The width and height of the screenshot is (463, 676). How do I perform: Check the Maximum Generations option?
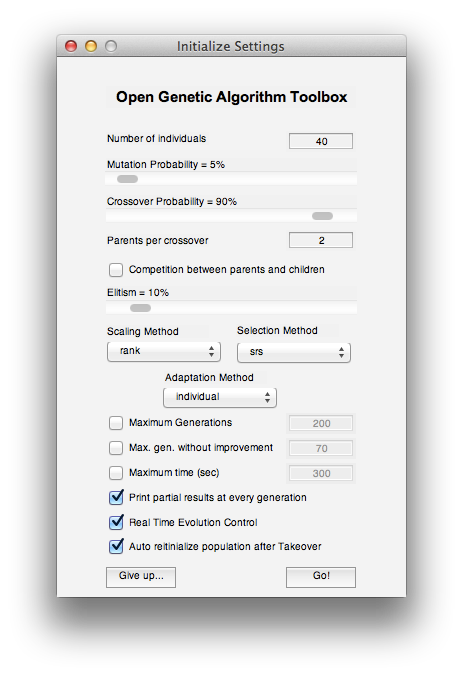point(116,423)
